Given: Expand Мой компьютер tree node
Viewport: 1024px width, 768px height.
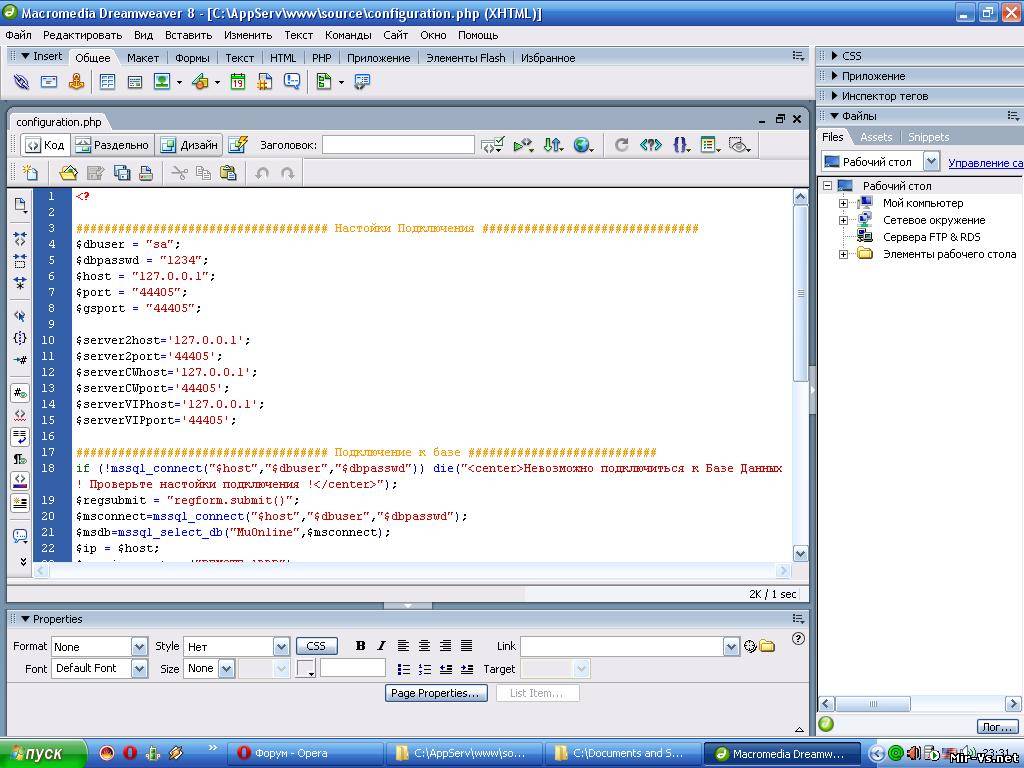Looking at the screenshot, I should [843, 203].
